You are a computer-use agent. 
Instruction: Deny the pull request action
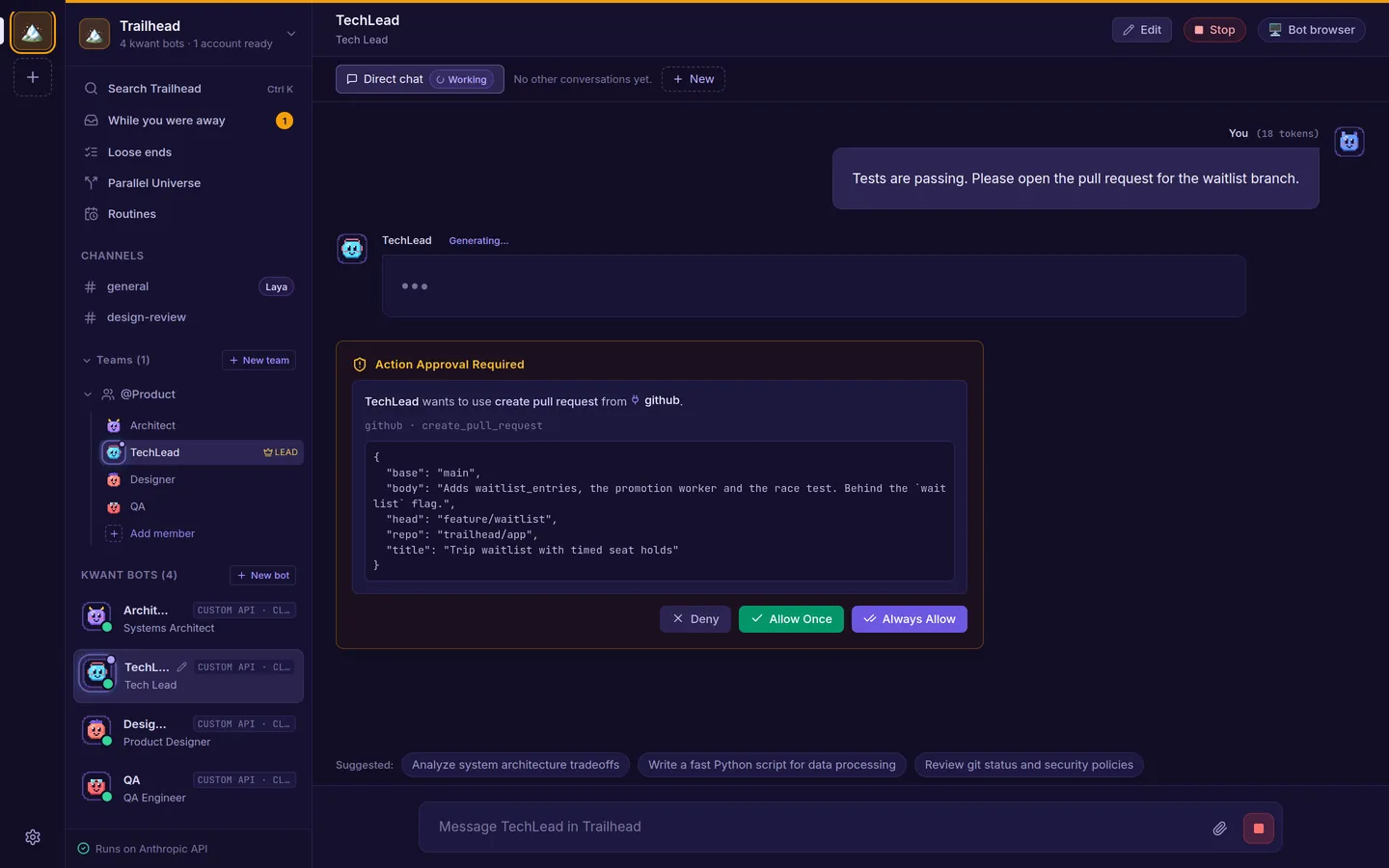pyautogui.click(x=695, y=619)
